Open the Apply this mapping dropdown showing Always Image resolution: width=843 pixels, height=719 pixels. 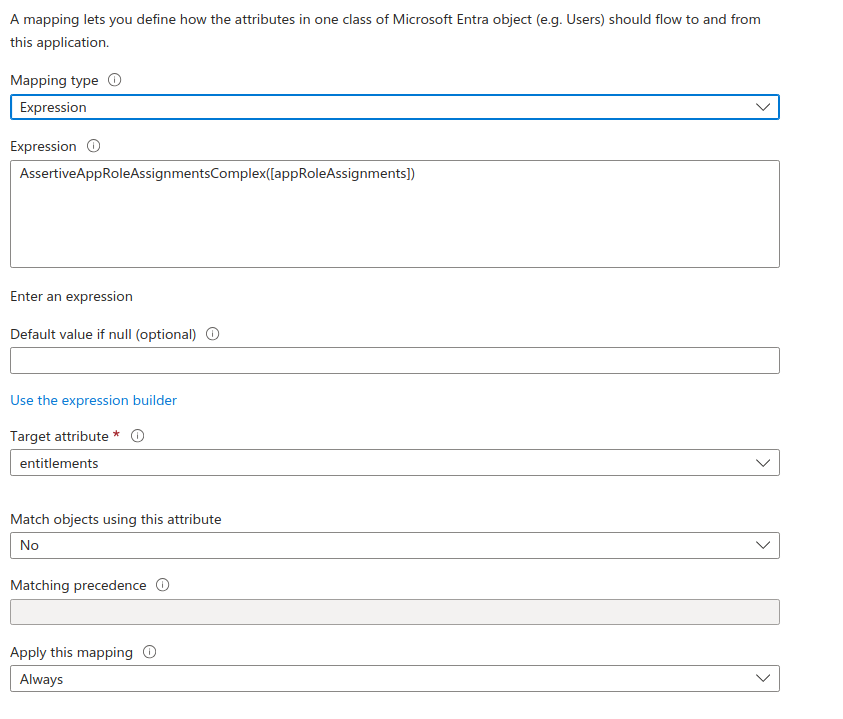click(394, 679)
